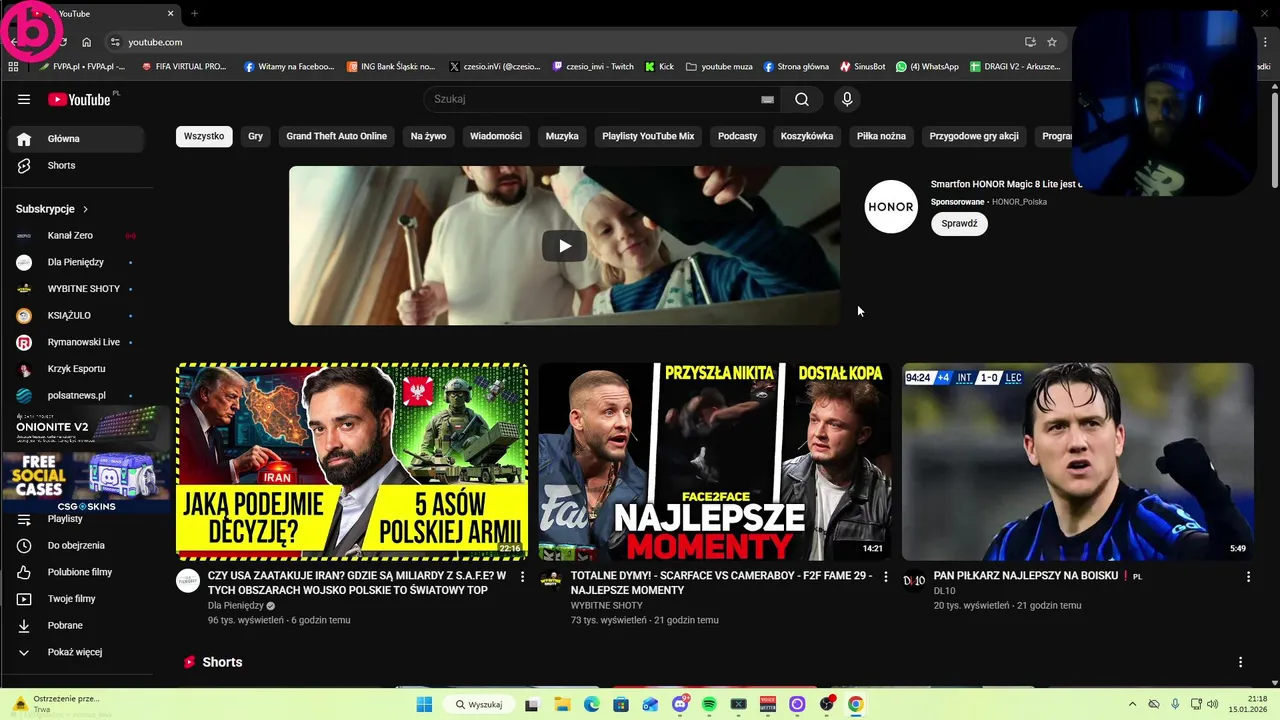The width and height of the screenshot is (1280, 720).
Task: Select the Na żywo chip
Action: [x=428, y=136]
